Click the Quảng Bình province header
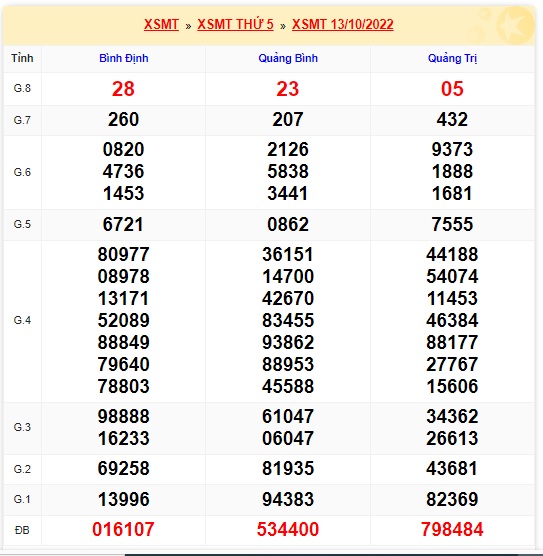The height and width of the screenshot is (556, 543). 288,58
